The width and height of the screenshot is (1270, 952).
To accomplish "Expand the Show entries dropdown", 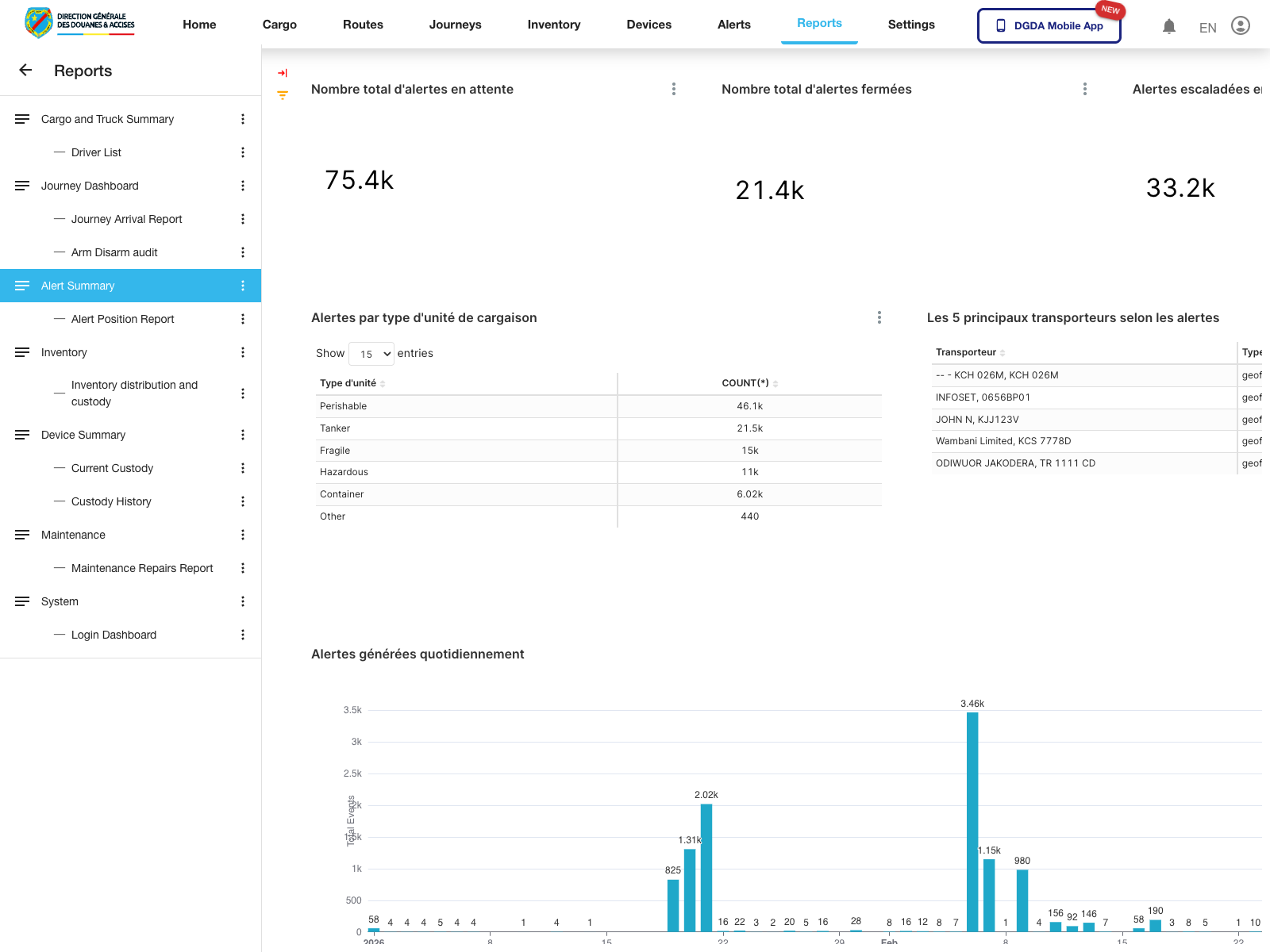I will pos(371,354).
